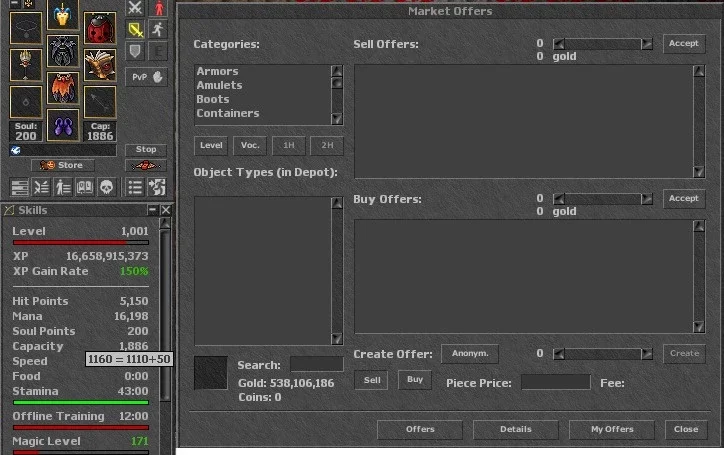The image size is (724, 455).
Task: Click the empty amulet slot
Action: (26, 28)
